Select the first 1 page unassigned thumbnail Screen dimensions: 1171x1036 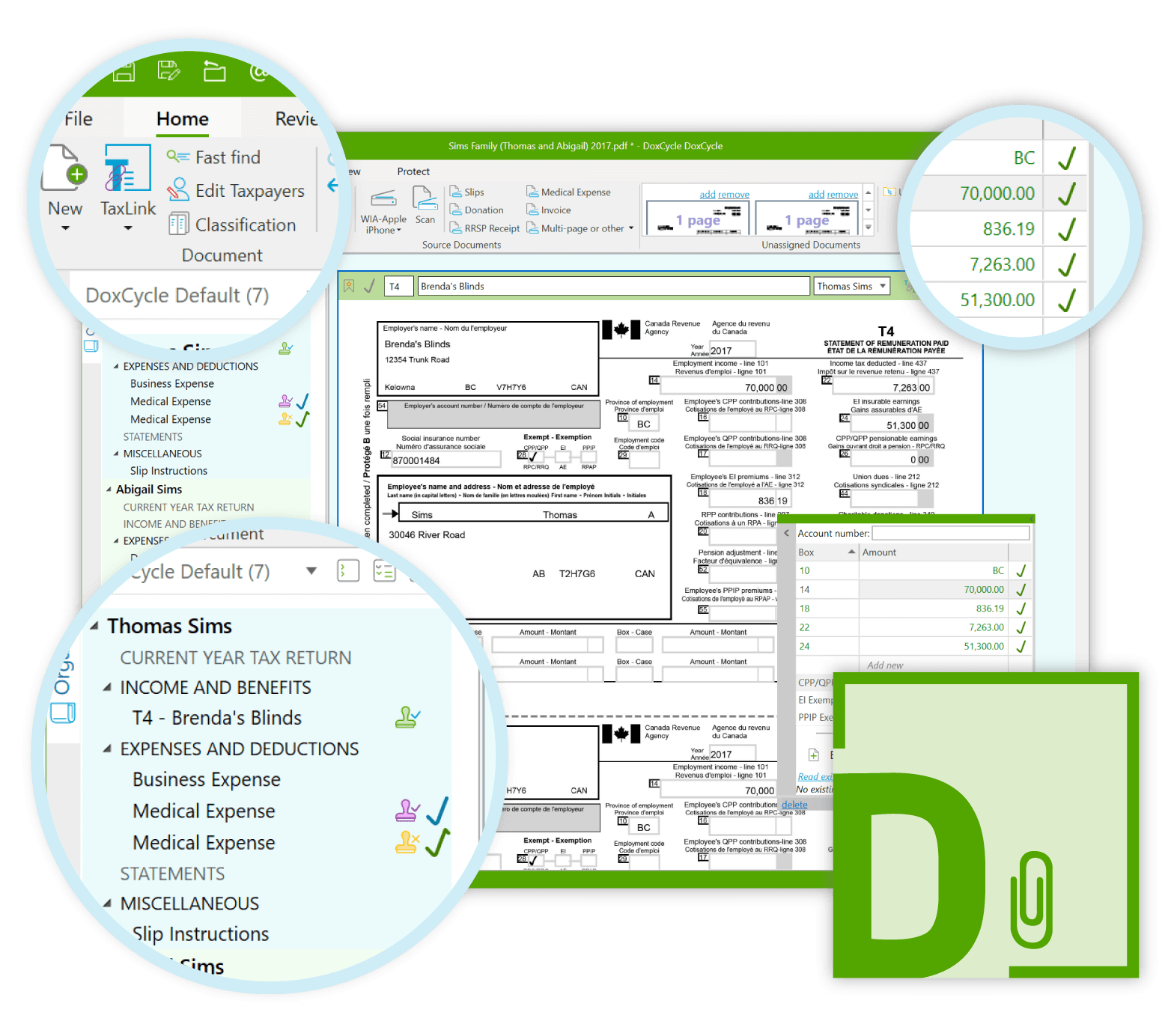click(x=697, y=219)
